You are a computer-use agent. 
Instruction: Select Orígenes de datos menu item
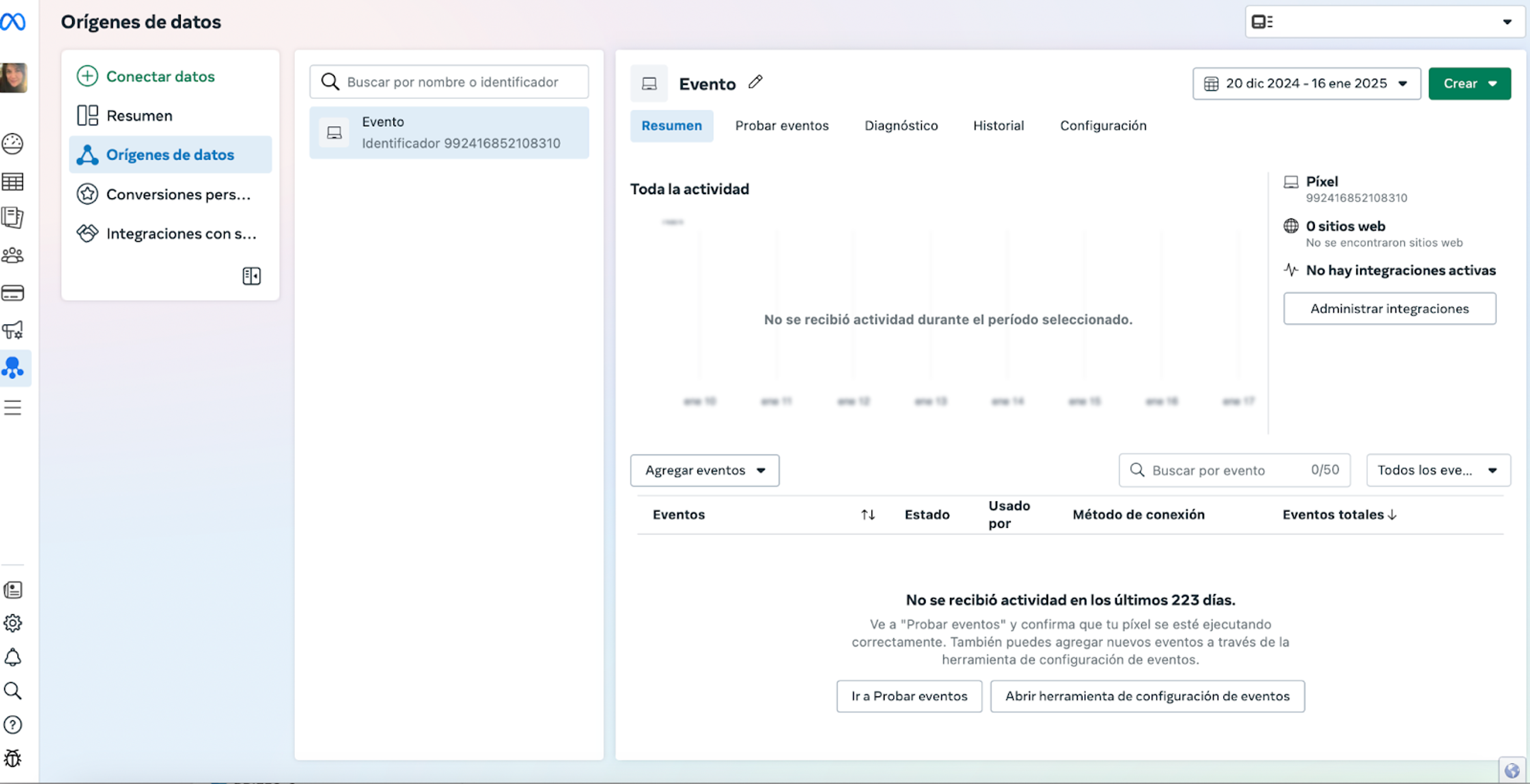[x=171, y=155]
